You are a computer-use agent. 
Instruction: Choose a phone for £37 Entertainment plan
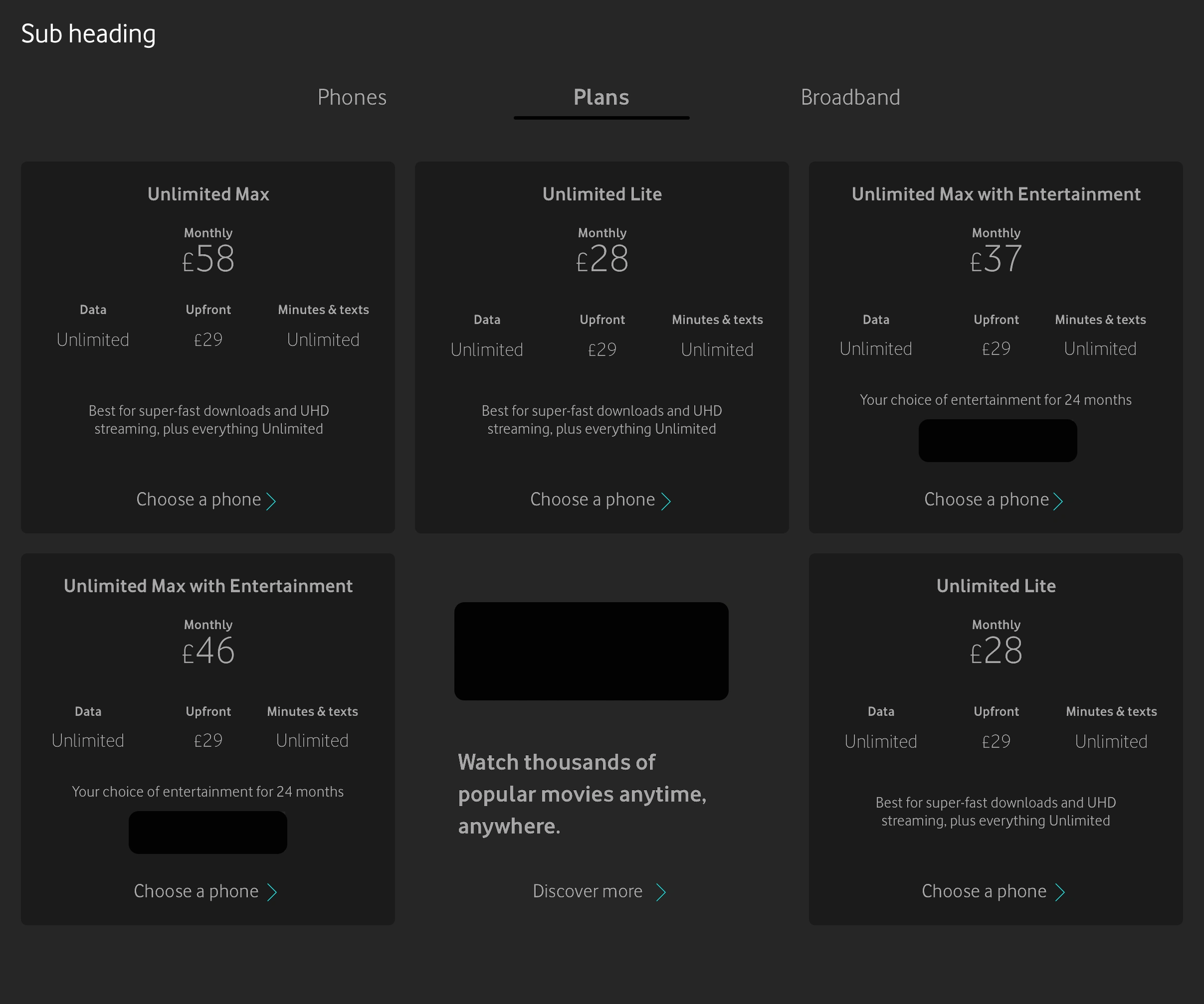click(x=986, y=499)
